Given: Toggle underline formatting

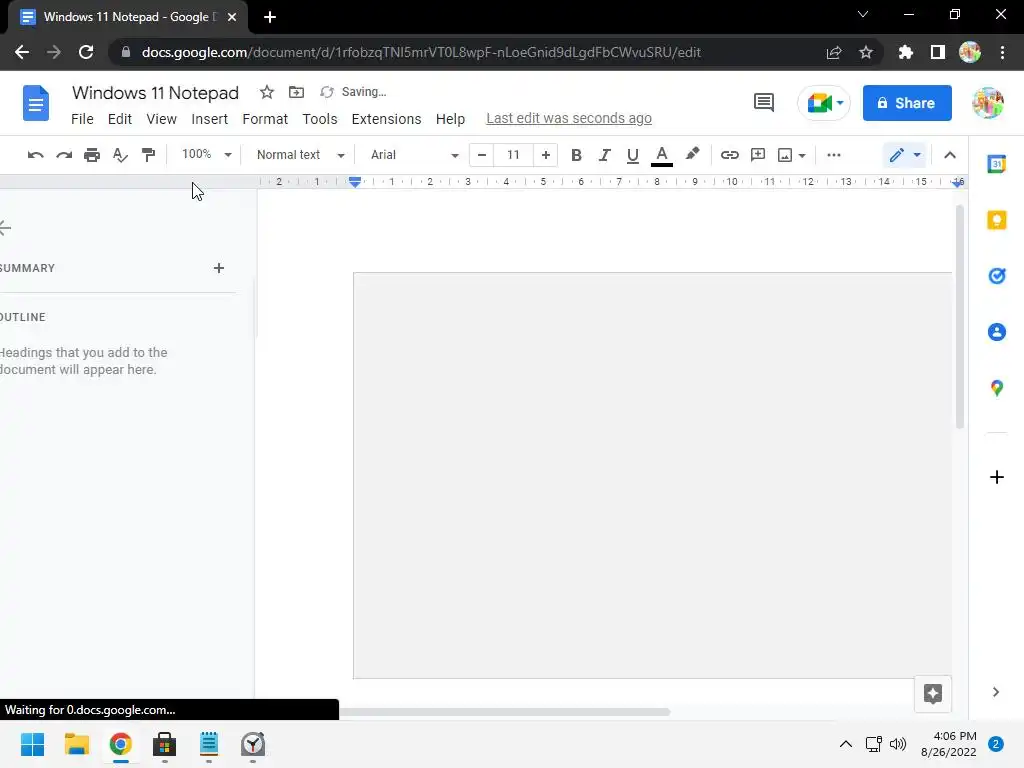Looking at the screenshot, I should coord(632,155).
